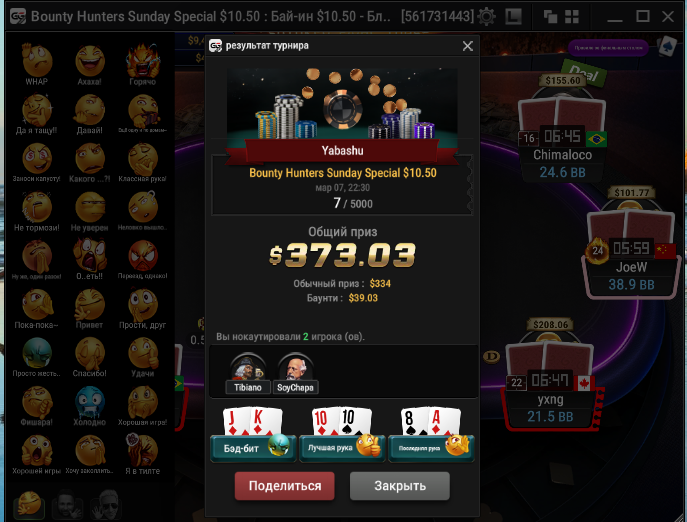687x522 pixels.
Task: Switch to the emoji tab at bottom
Action: point(29,504)
